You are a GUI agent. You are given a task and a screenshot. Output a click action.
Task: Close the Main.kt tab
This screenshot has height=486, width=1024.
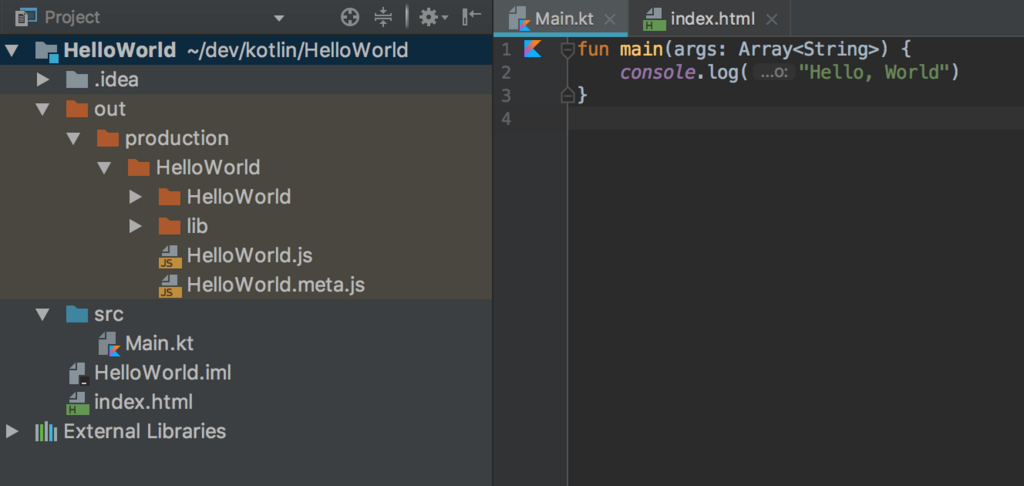(x=610, y=19)
